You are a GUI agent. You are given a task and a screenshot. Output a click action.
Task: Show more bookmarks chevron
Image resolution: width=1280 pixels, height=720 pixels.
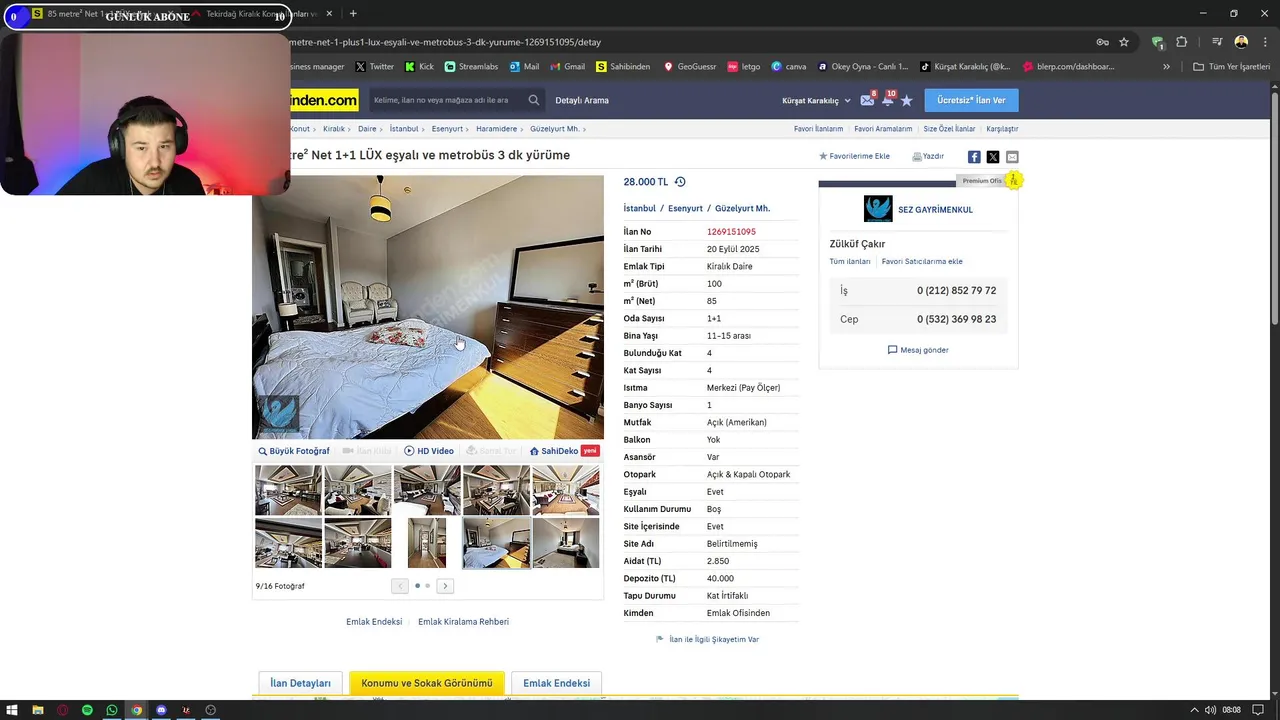coord(1166,67)
